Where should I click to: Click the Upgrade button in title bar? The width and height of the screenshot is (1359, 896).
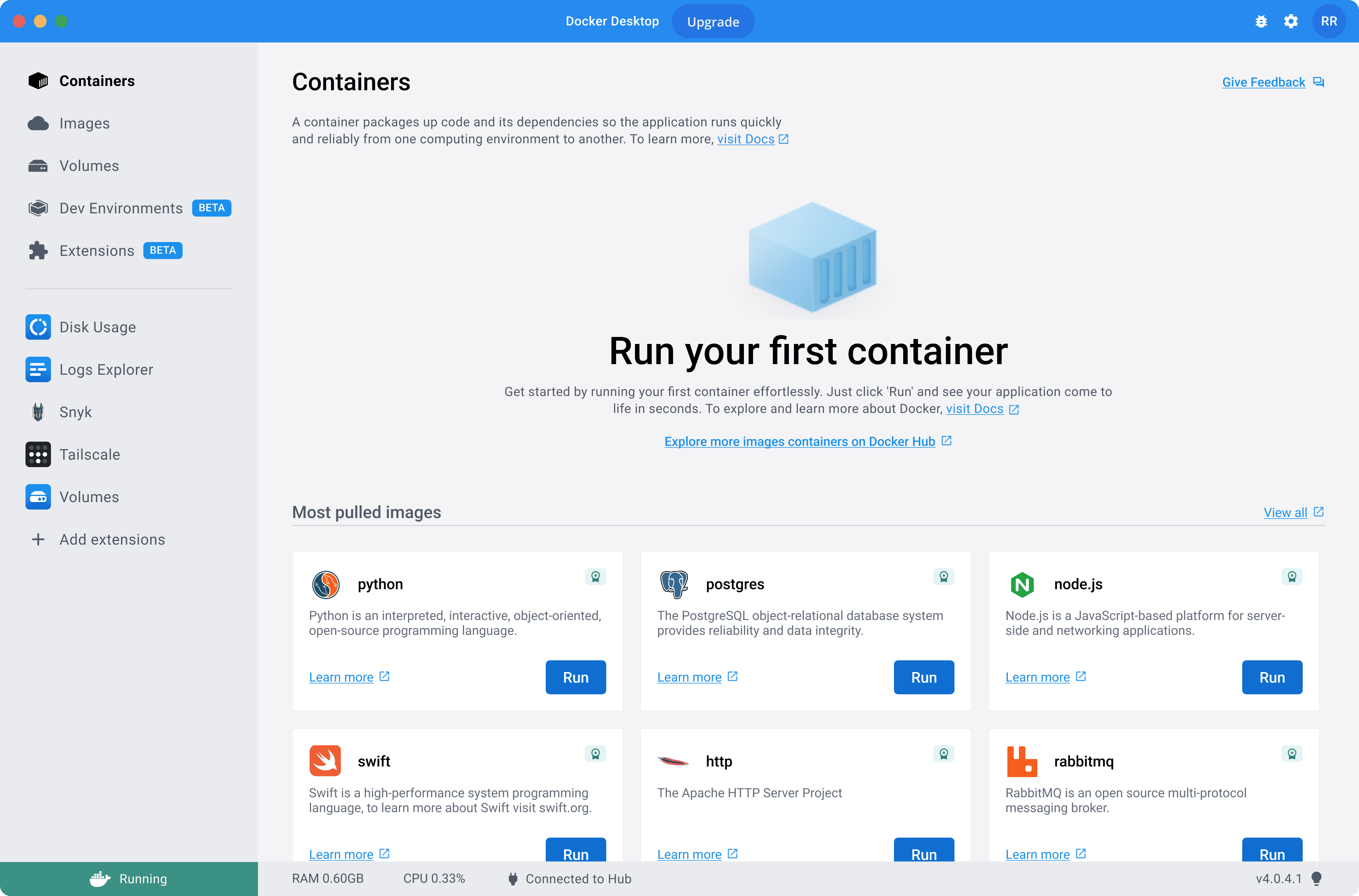pos(713,22)
